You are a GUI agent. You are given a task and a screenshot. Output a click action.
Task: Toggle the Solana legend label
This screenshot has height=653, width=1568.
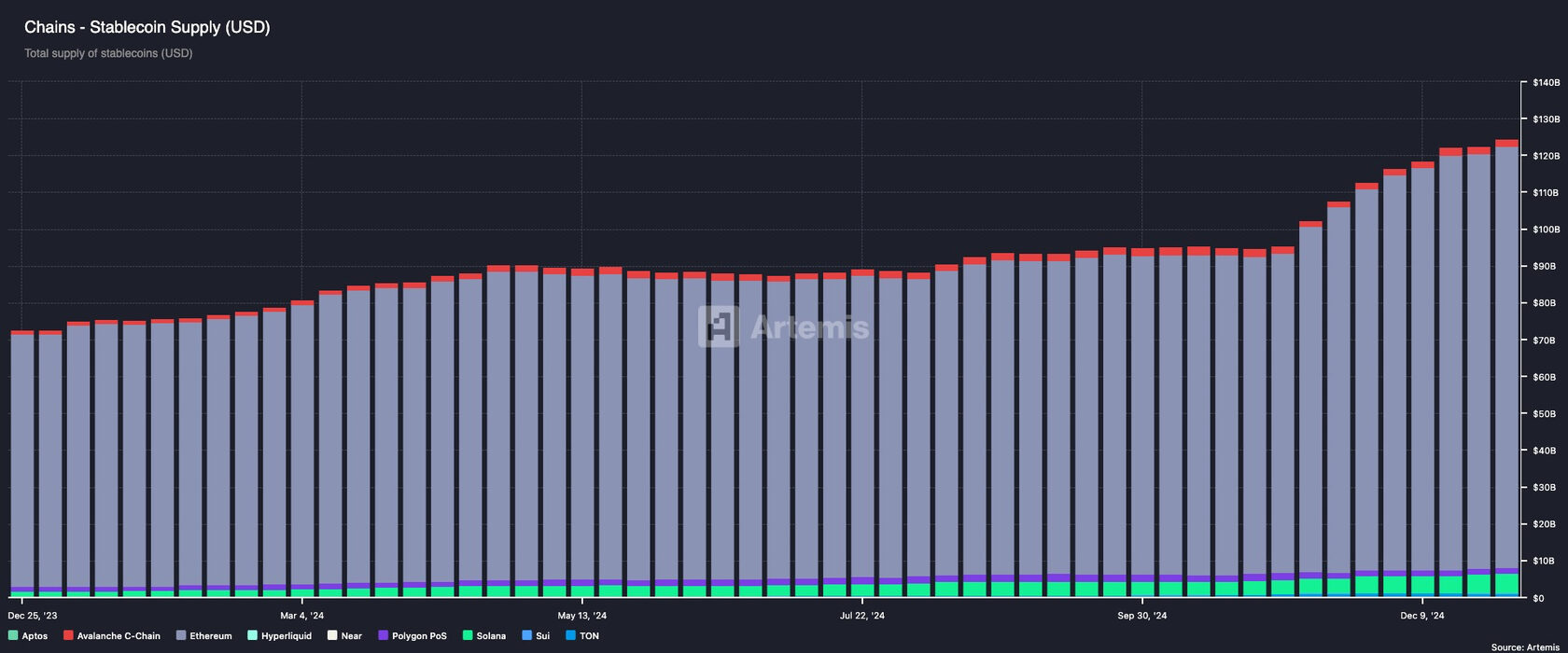491,636
